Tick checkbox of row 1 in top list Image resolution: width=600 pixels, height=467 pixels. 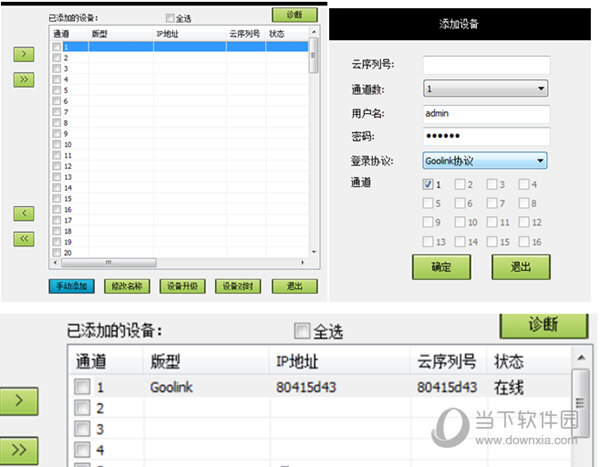click(57, 47)
